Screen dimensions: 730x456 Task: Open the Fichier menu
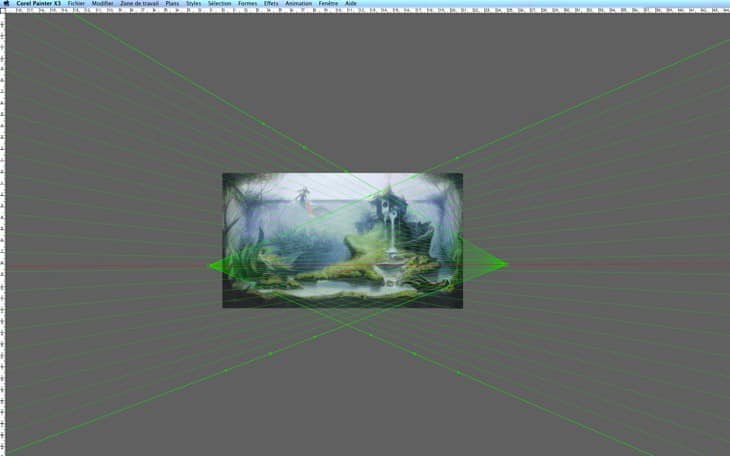[76, 3]
